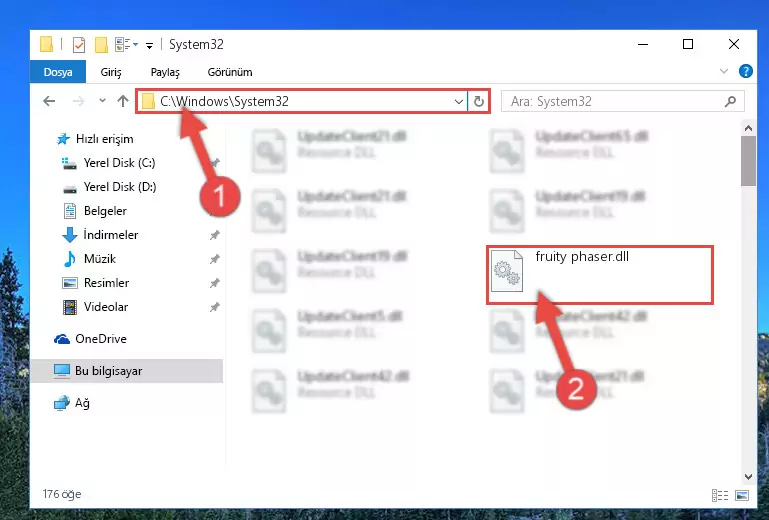
Task: Close the System32 Explorer window
Action: [734, 45]
